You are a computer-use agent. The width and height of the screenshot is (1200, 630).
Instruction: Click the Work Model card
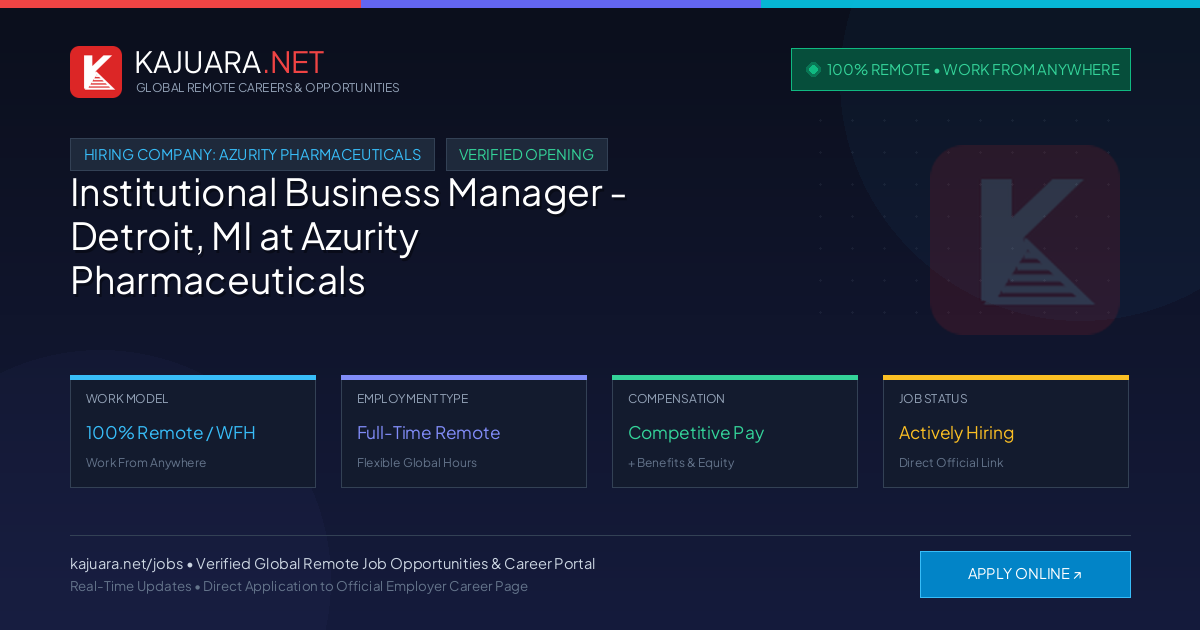point(193,432)
